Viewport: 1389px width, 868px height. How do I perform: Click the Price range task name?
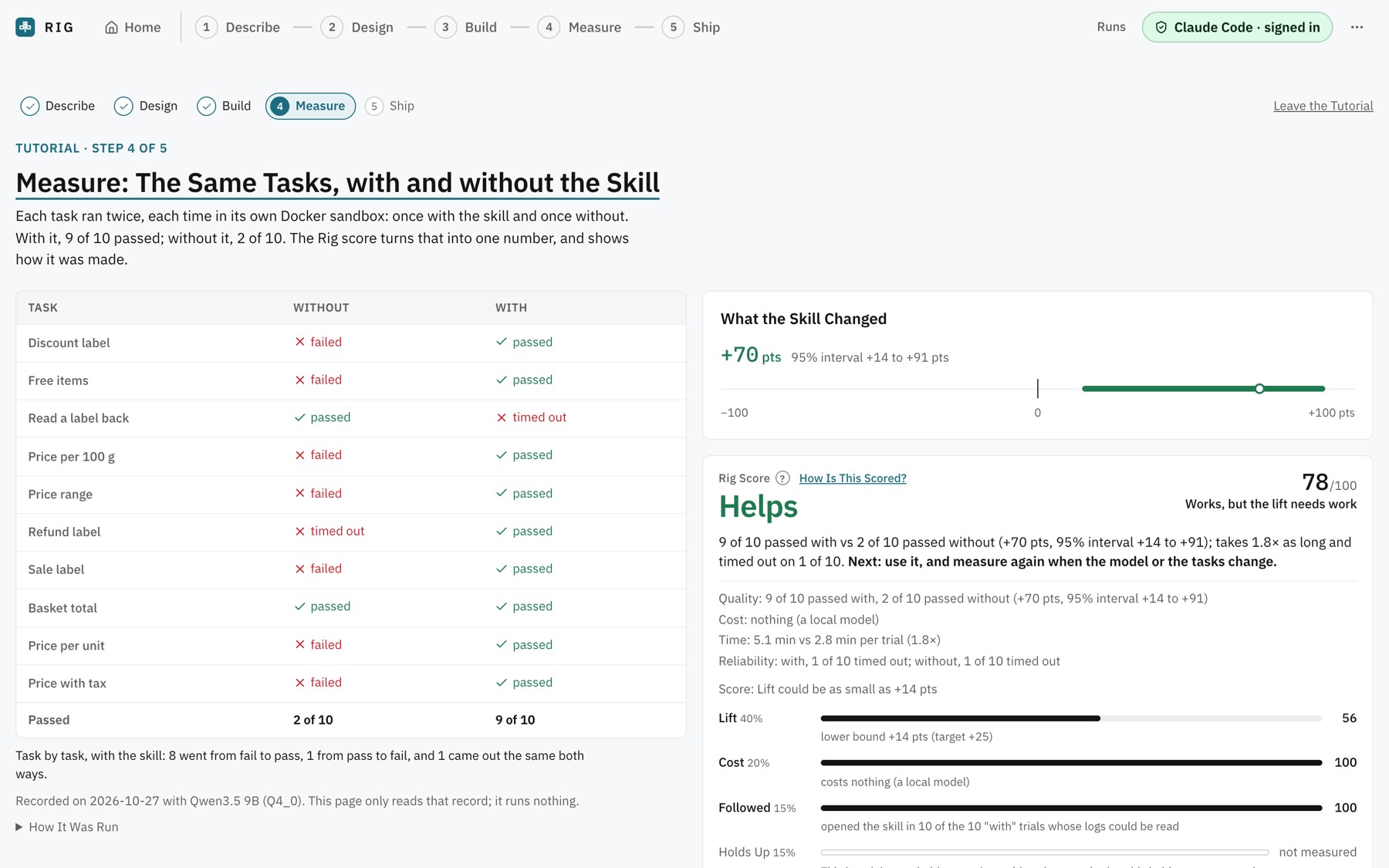tap(60, 495)
